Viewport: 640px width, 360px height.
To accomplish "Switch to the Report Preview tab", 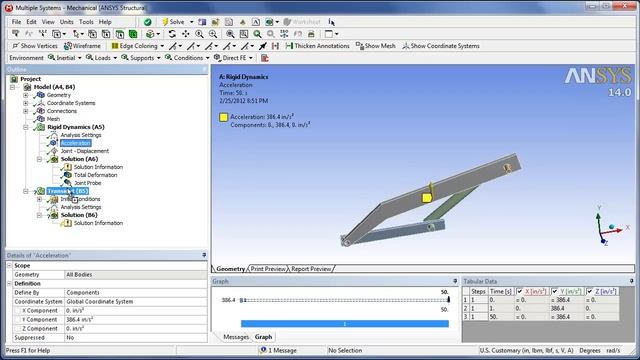I will (x=311, y=269).
